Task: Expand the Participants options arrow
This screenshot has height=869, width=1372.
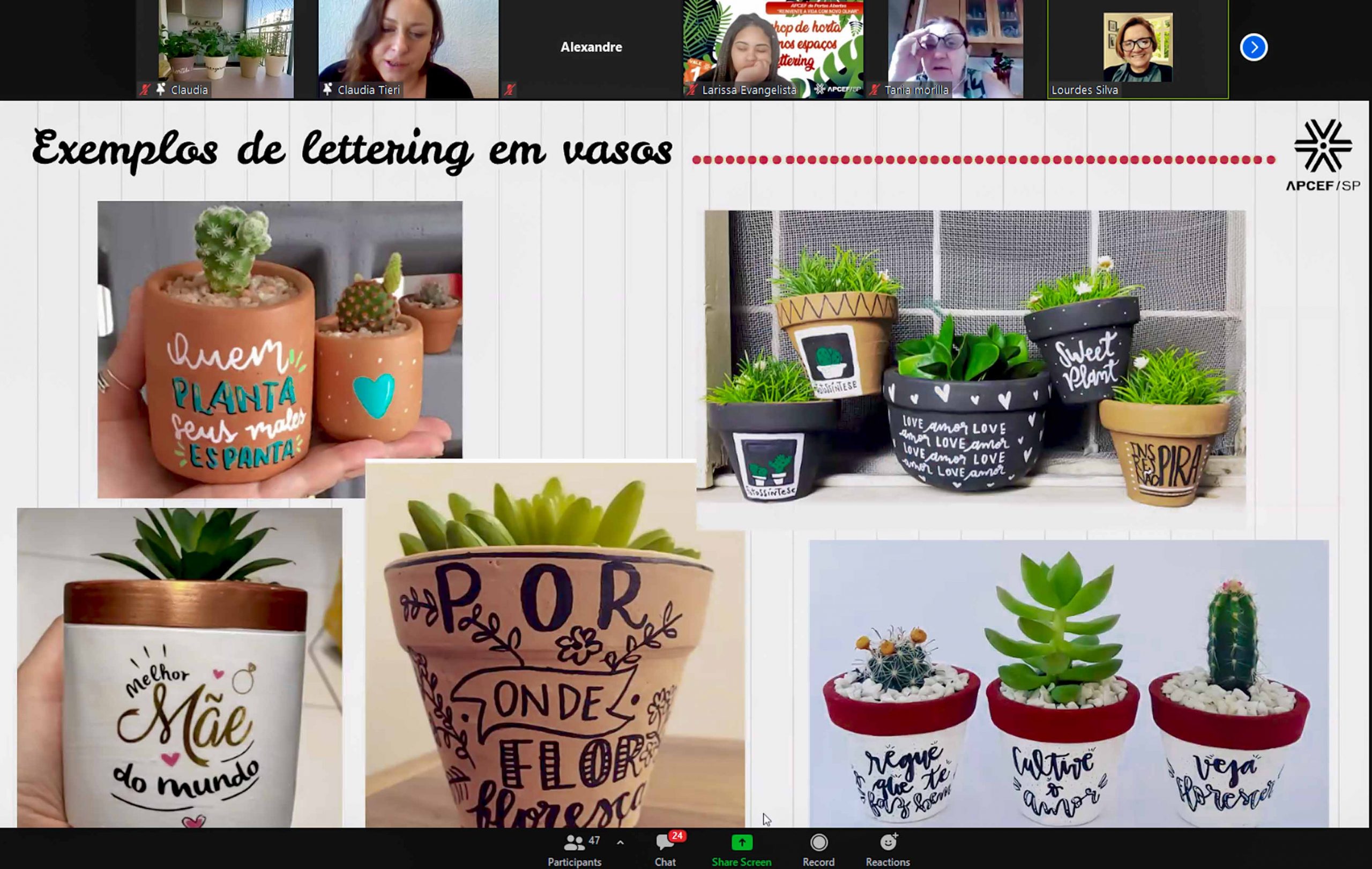Action: click(621, 843)
